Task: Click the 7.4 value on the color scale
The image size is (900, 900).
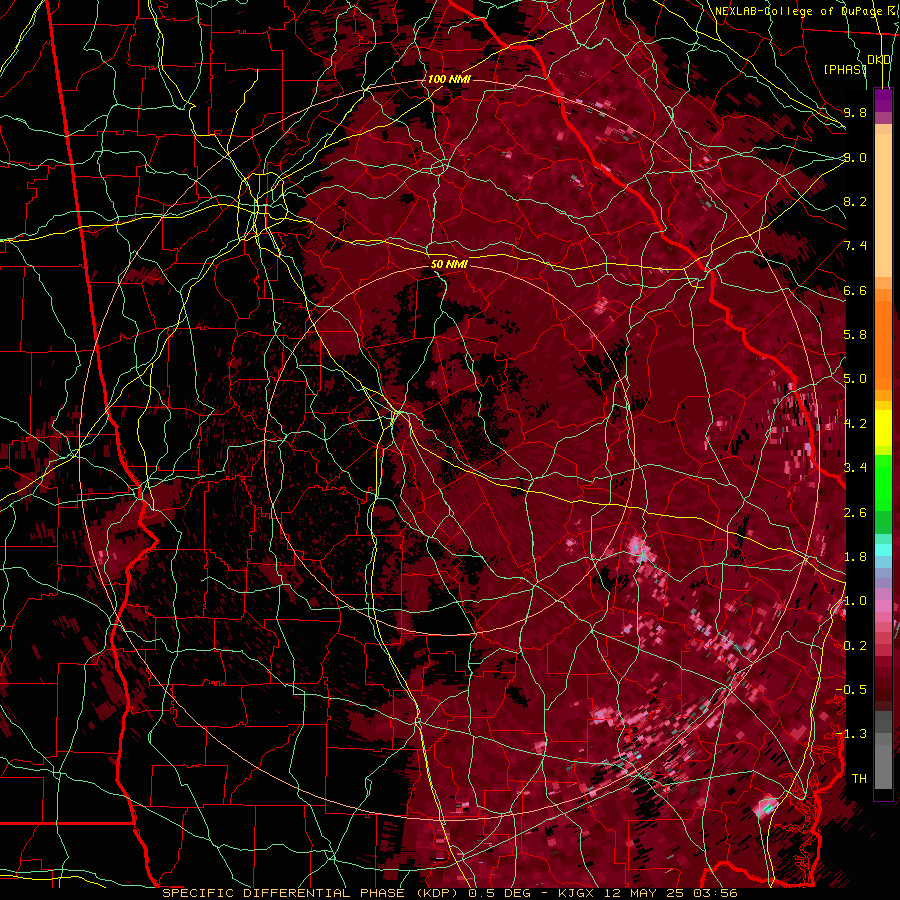Action: pyautogui.click(x=855, y=246)
